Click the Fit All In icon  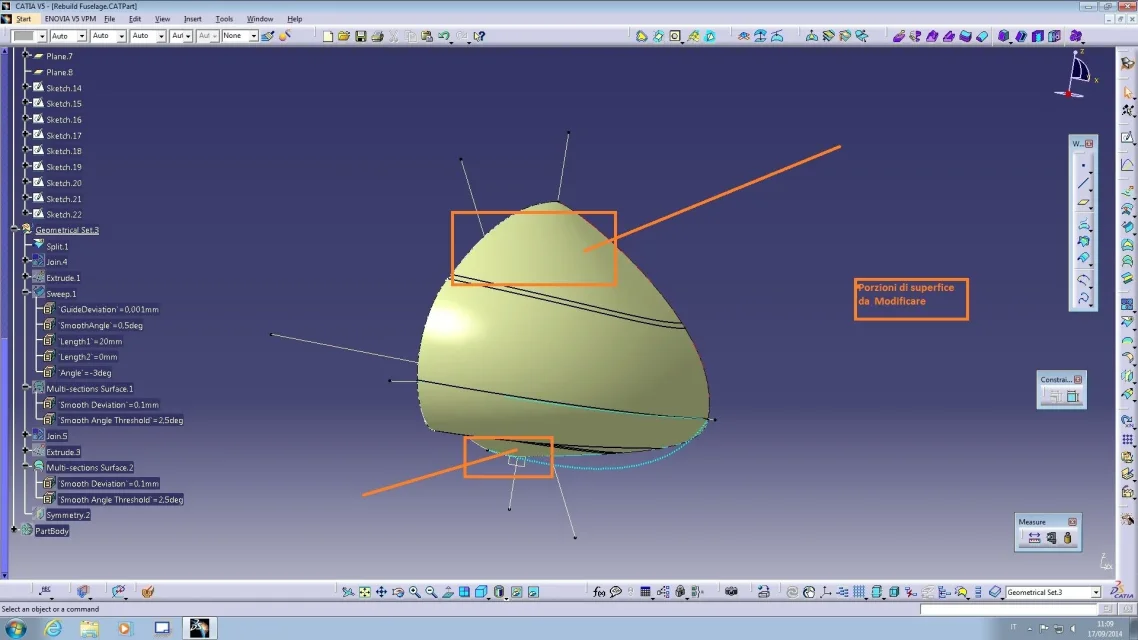pyautogui.click(x=365, y=592)
